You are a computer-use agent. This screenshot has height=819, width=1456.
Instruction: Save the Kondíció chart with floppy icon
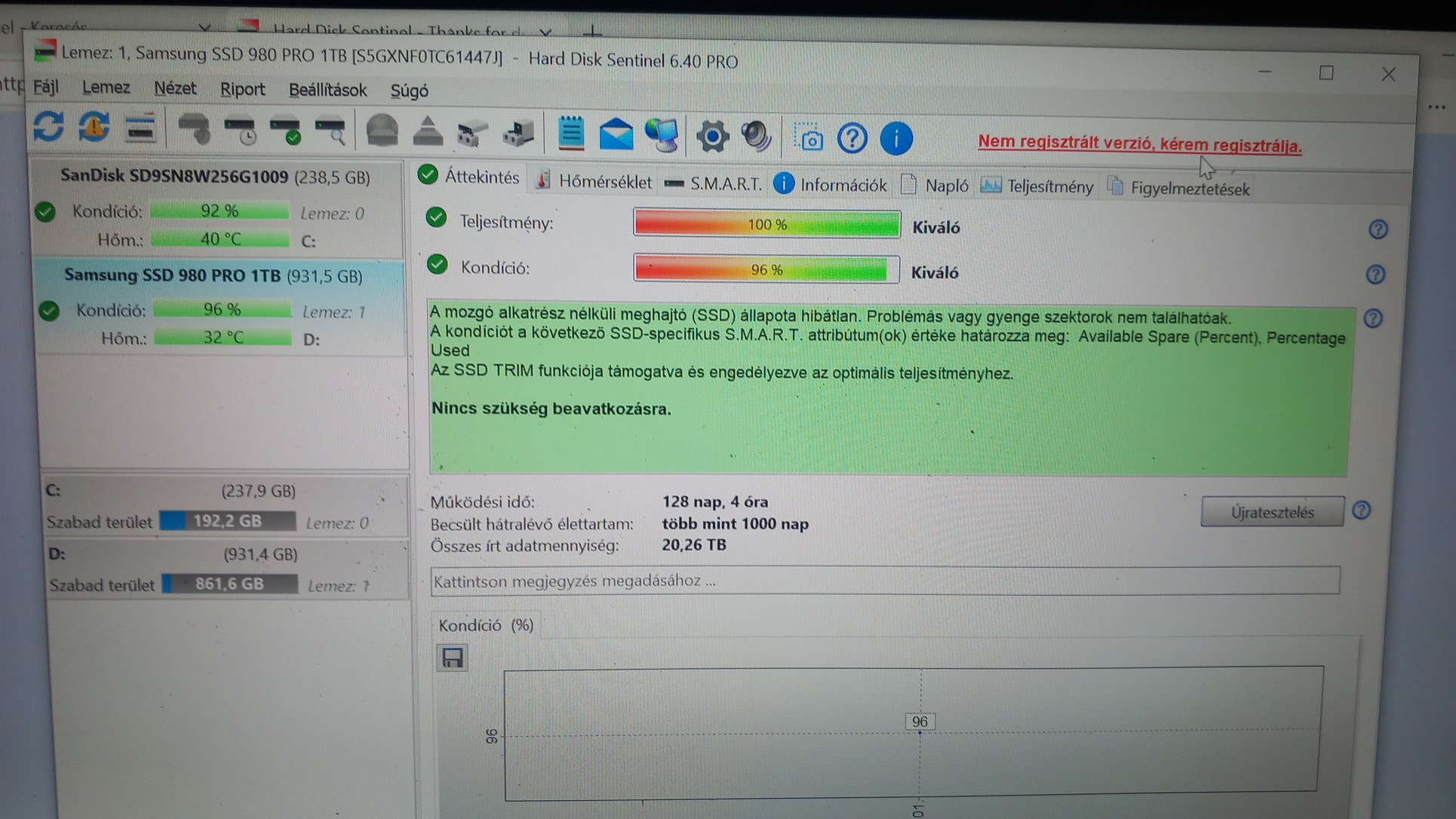click(453, 658)
